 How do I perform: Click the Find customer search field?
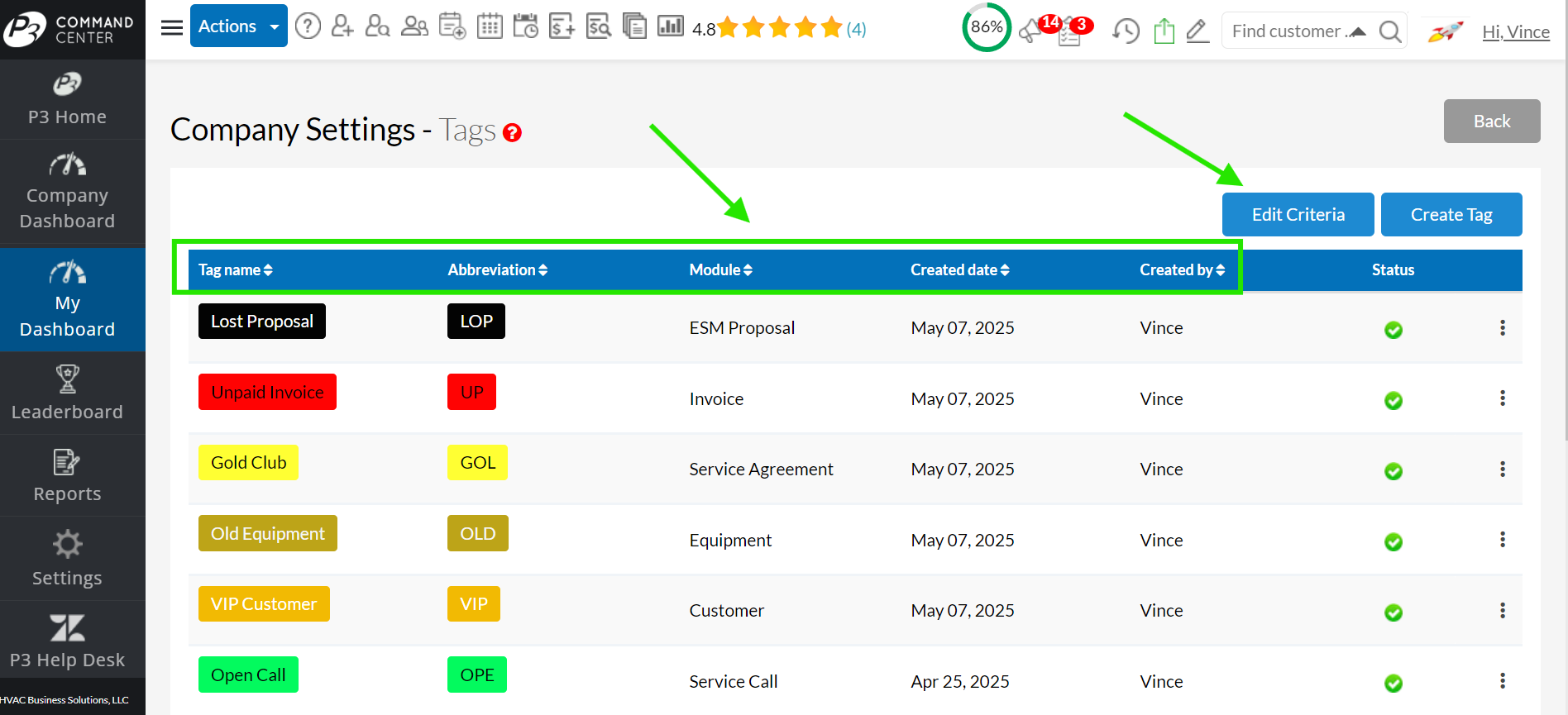(x=1286, y=31)
